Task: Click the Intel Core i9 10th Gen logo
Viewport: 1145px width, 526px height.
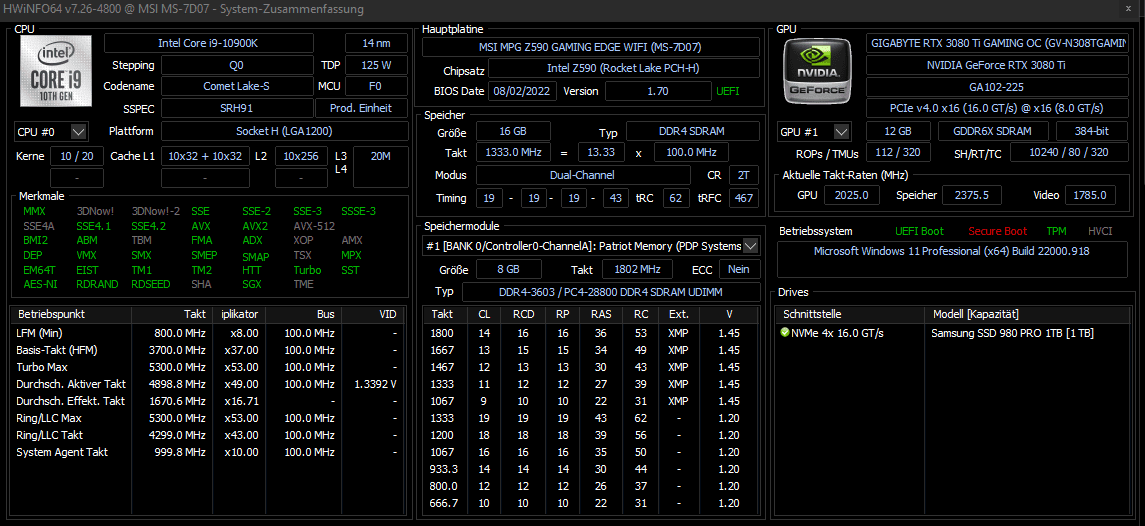Action: (x=56, y=71)
